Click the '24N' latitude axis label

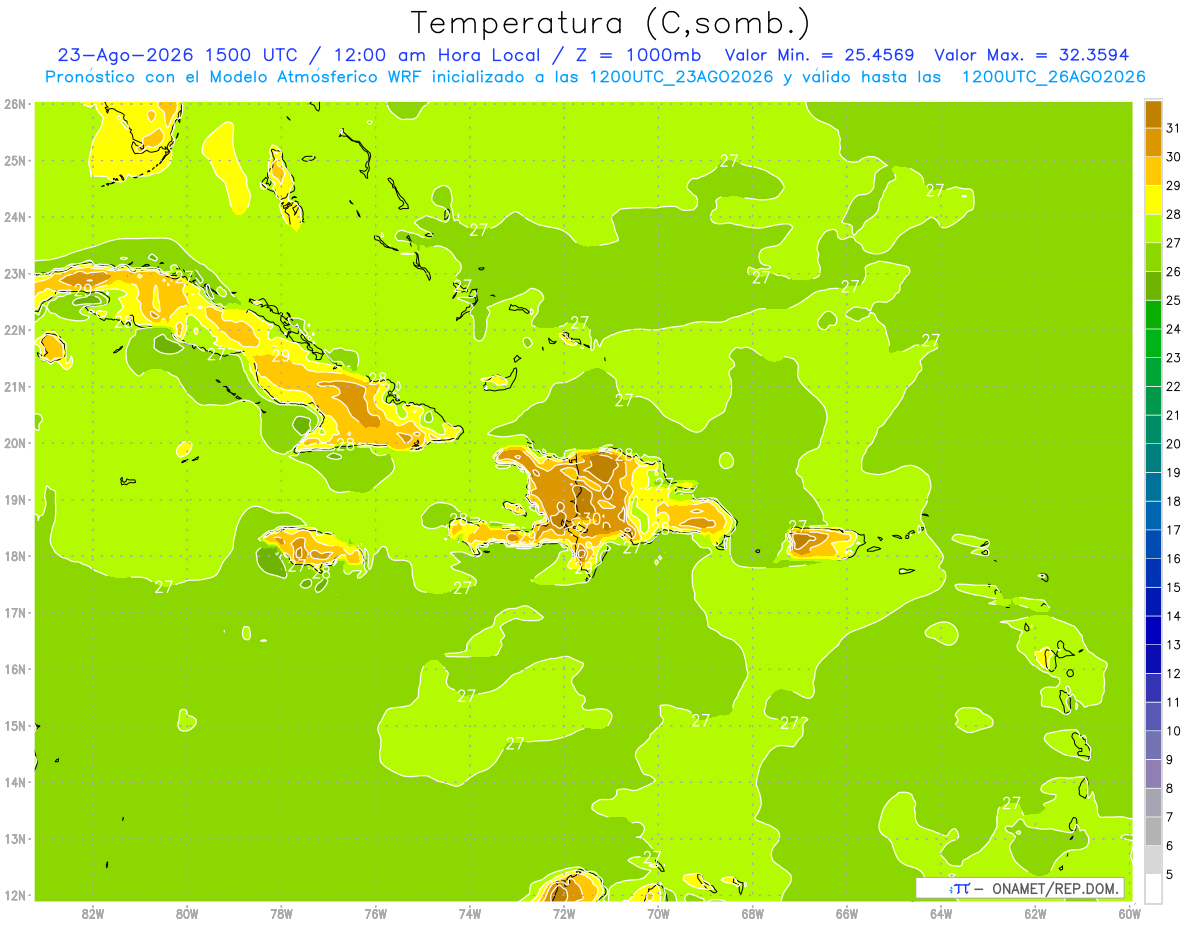pos(14,217)
